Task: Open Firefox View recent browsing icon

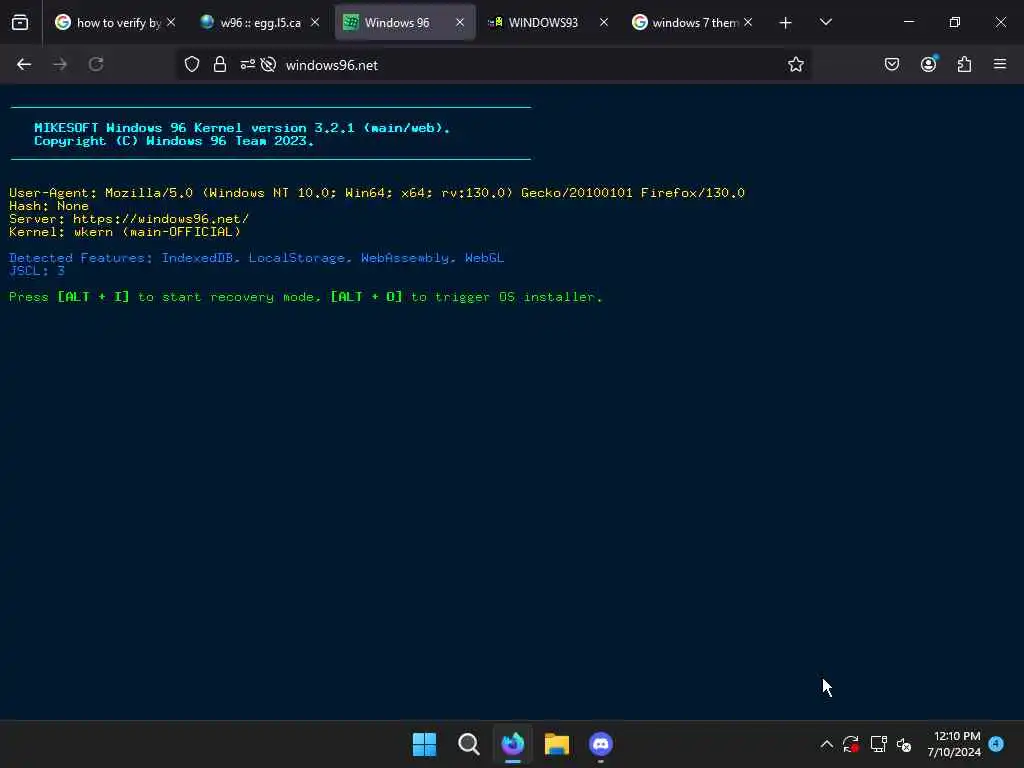Action: 20,23
